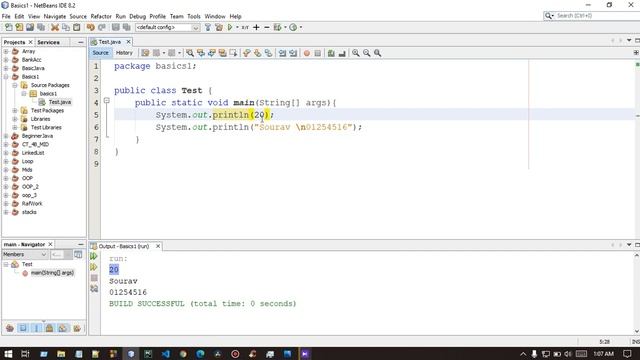Open the default config dropdown
Viewport: 640px width, 360px height.
click(x=196, y=27)
